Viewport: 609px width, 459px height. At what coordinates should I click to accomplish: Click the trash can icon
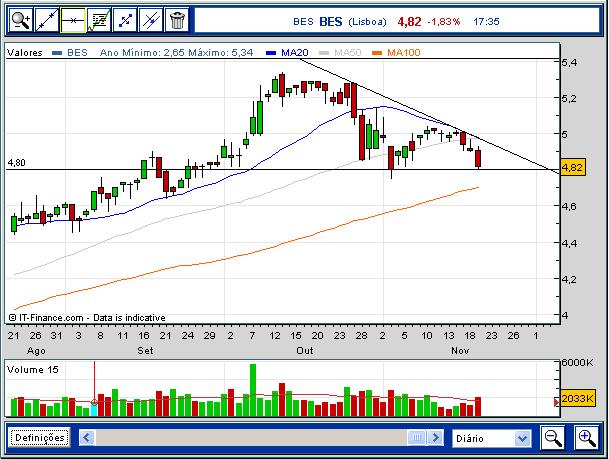[x=177, y=20]
